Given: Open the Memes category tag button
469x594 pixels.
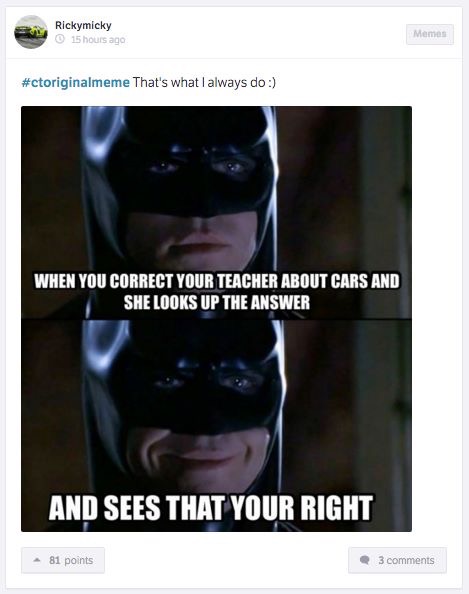Looking at the screenshot, I should [x=430, y=34].
